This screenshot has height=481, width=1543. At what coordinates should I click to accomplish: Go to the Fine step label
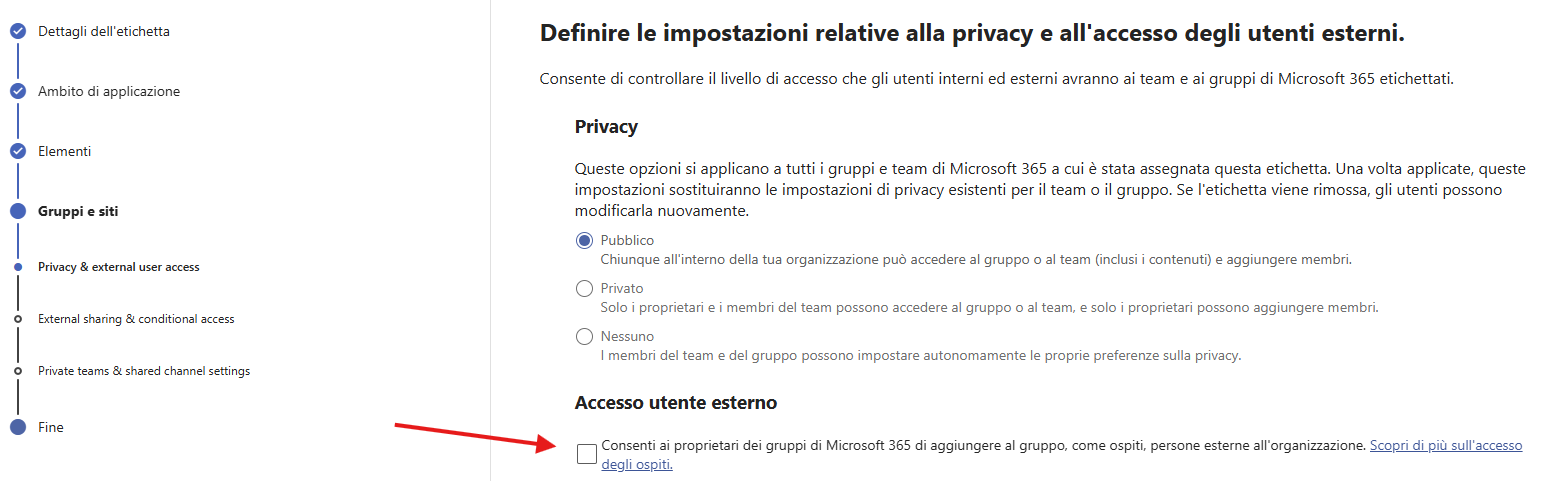[51, 427]
